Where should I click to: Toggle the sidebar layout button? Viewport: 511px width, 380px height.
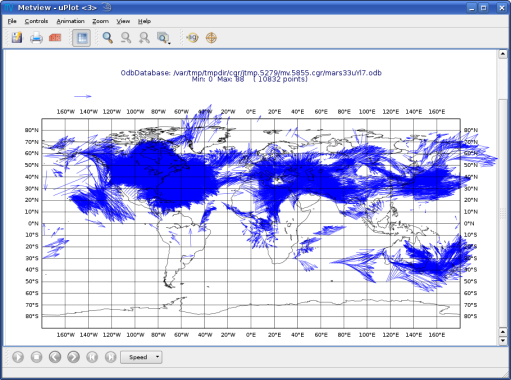point(82,38)
